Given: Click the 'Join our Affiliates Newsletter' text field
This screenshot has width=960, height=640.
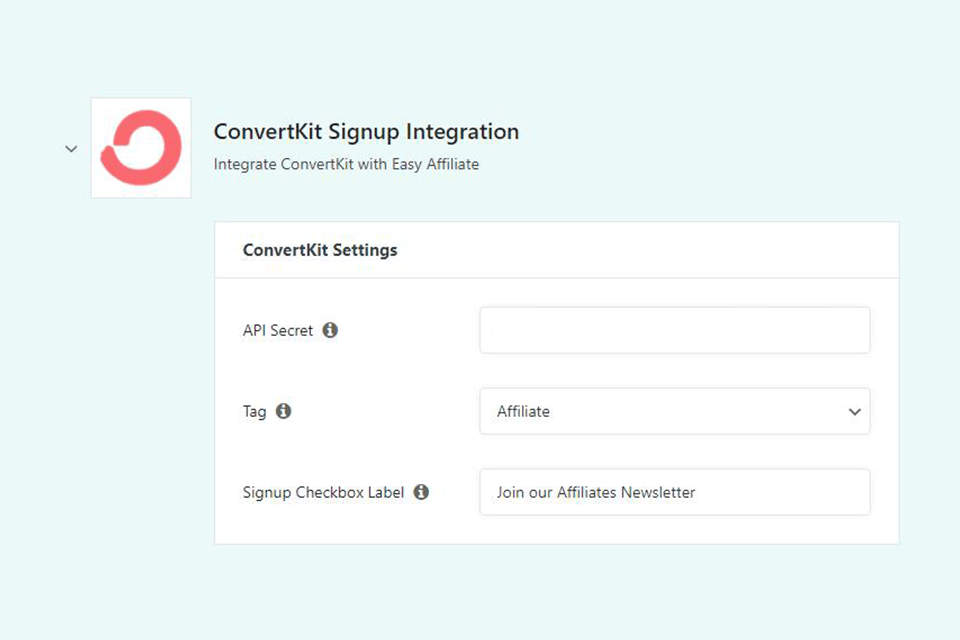Looking at the screenshot, I should pyautogui.click(x=674, y=492).
